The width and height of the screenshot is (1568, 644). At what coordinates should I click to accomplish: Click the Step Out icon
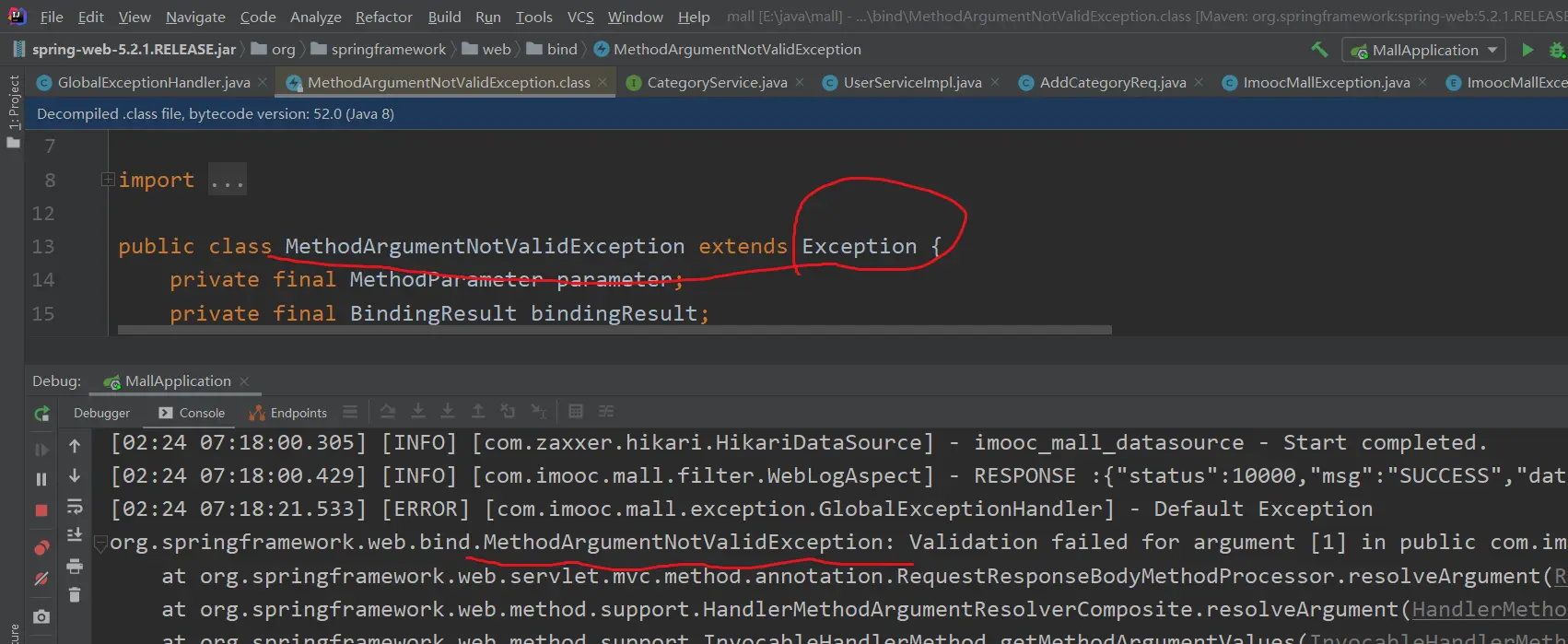pyautogui.click(x=478, y=411)
